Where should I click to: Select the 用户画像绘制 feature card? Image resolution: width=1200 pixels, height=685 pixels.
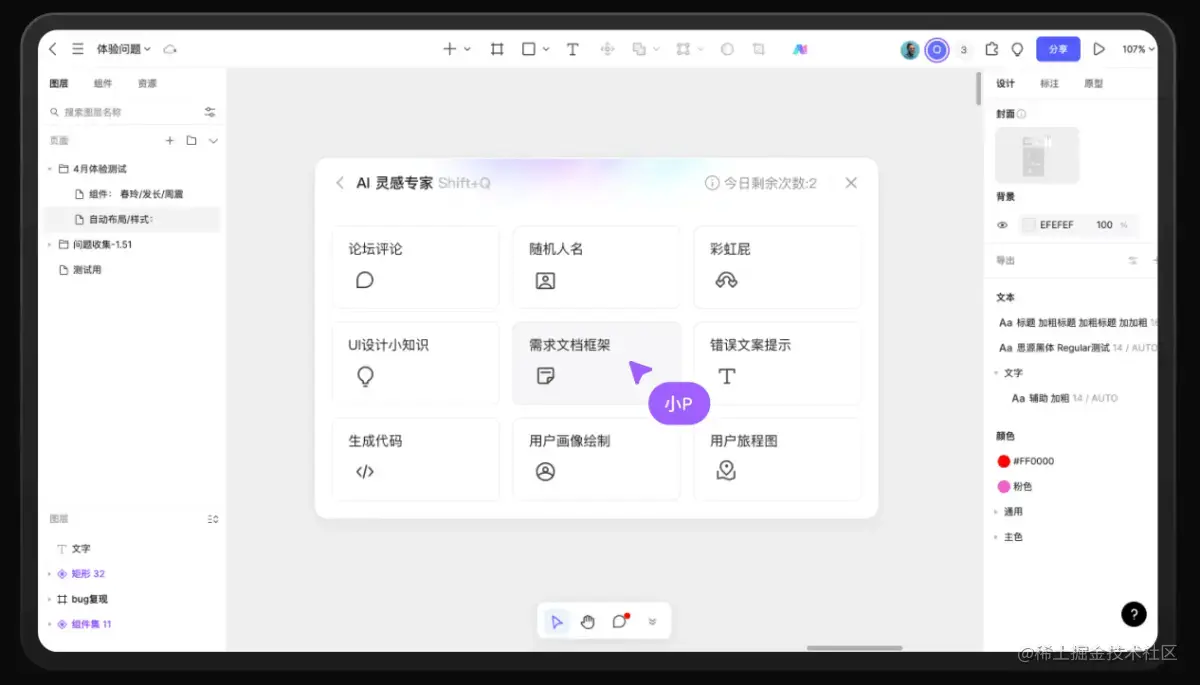(597, 459)
